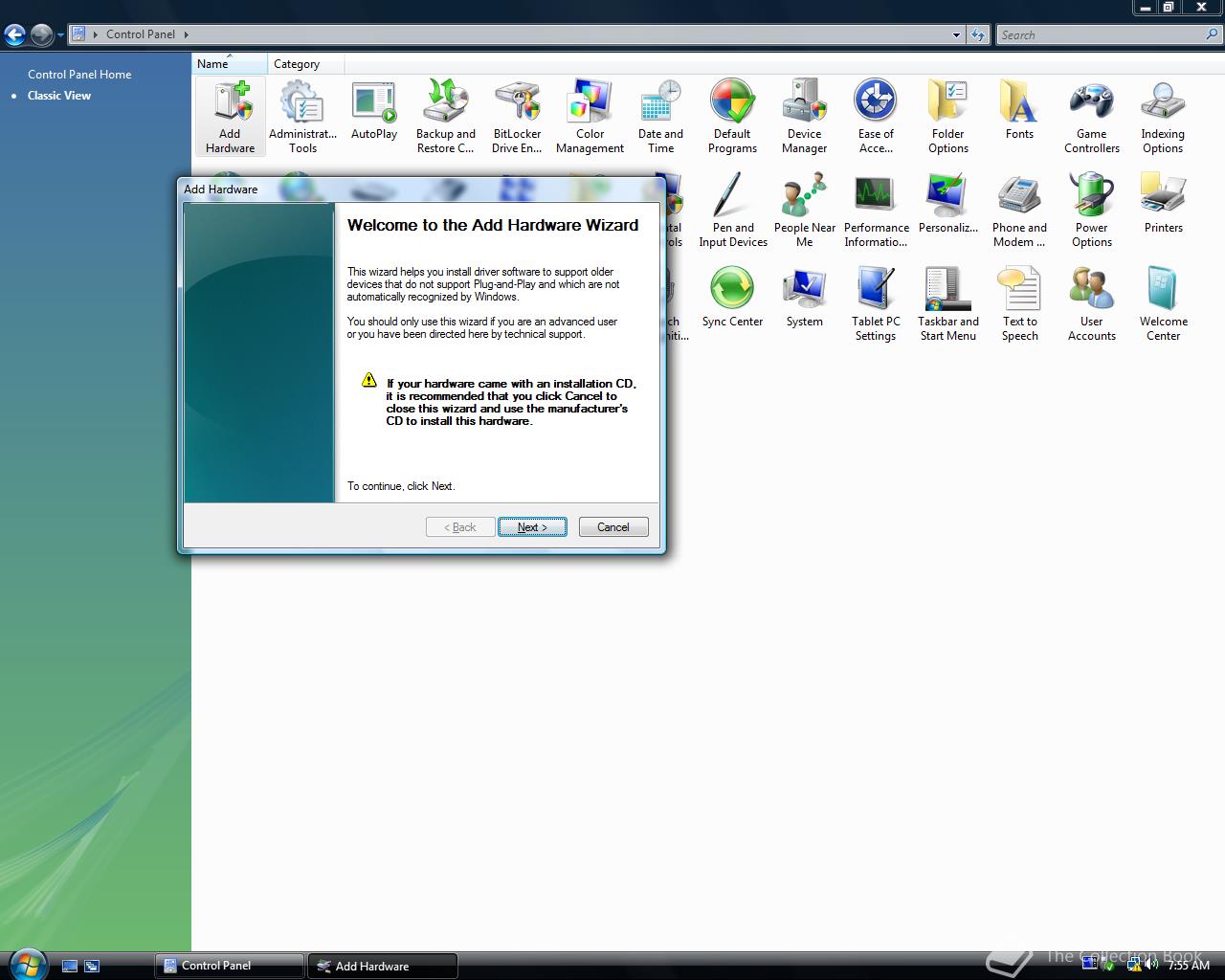Open the Printers icon
The image size is (1225, 980).
(1163, 203)
